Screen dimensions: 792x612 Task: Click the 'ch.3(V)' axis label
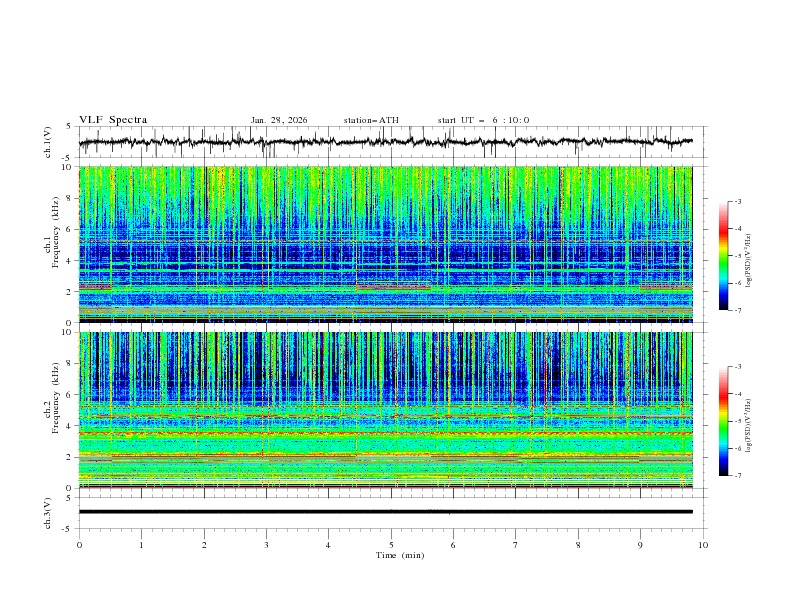pos(48,513)
